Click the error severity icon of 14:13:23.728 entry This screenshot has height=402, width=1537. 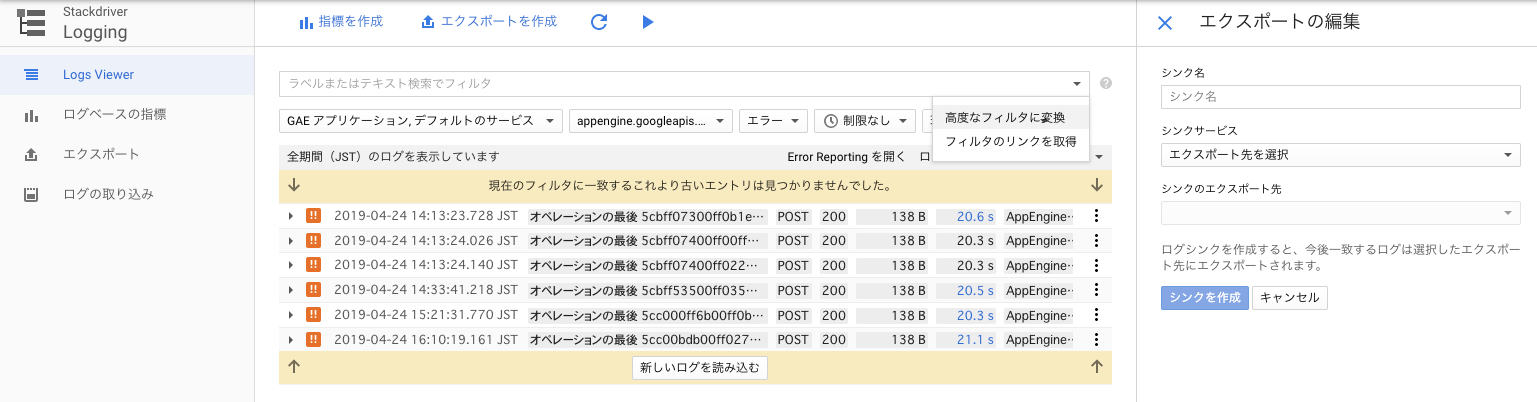click(313, 215)
